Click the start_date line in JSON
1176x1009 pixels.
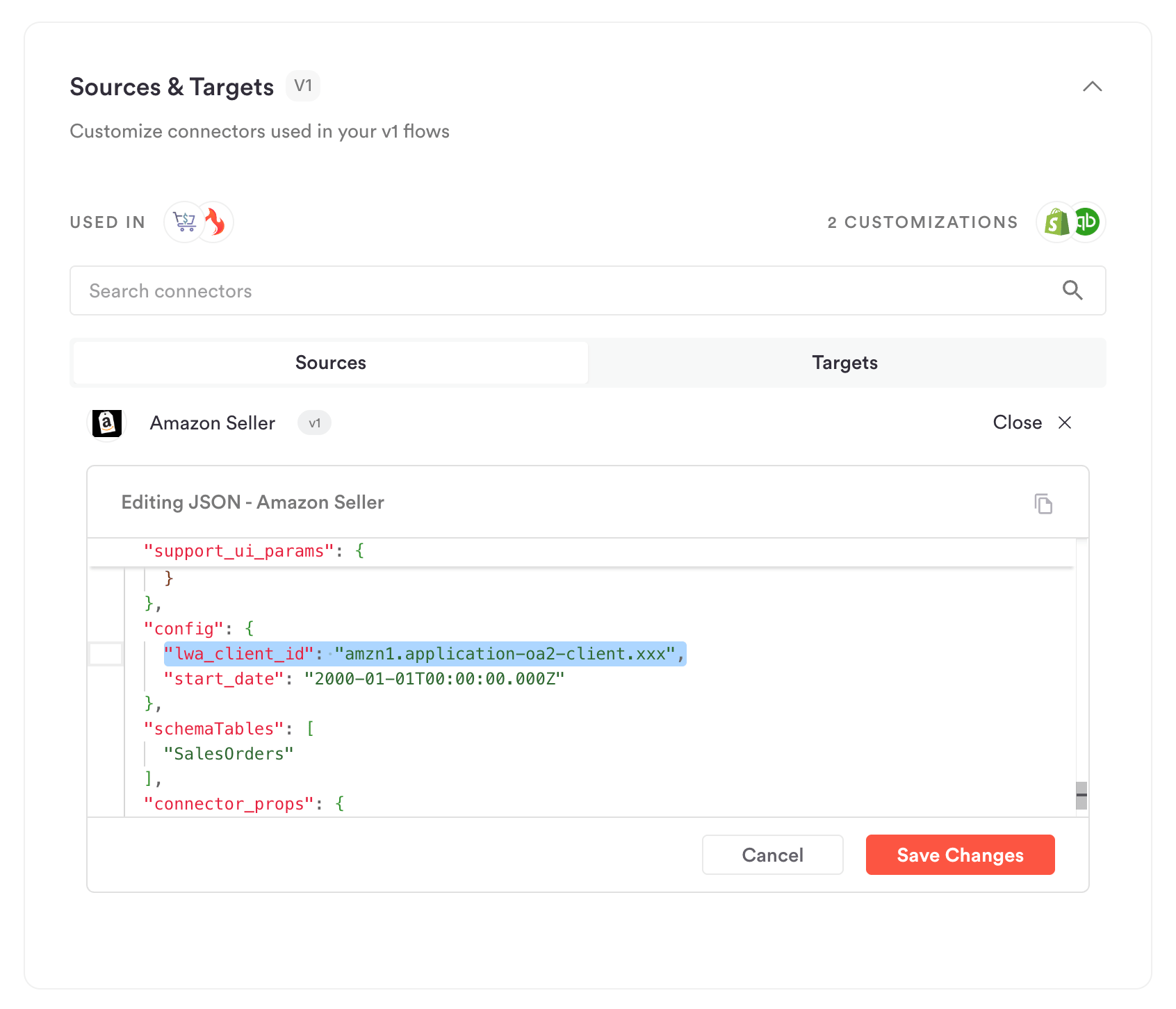click(364, 679)
